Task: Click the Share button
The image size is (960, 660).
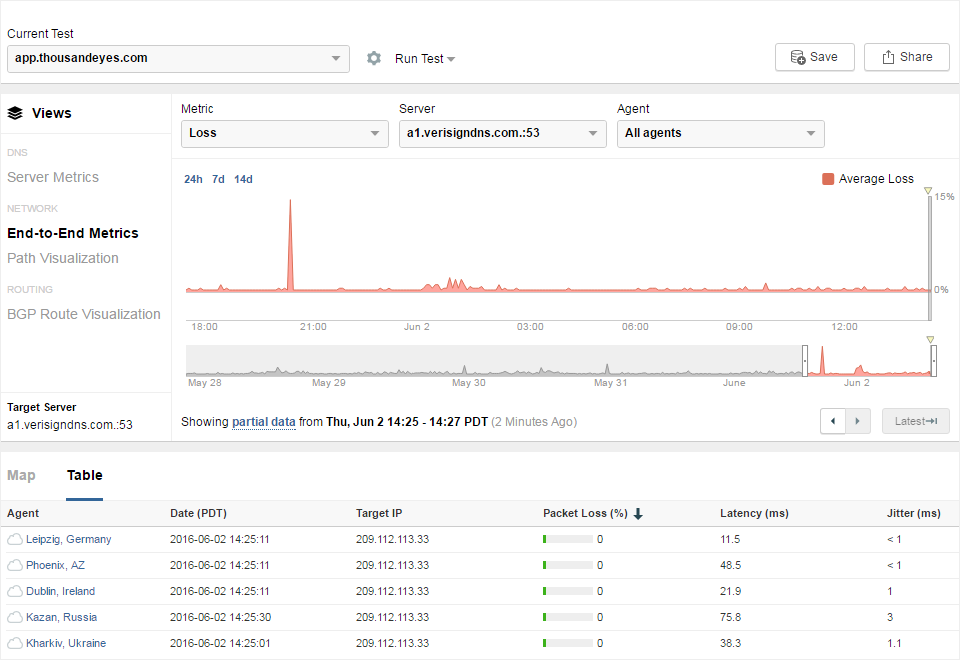Action: coord(906,57)
